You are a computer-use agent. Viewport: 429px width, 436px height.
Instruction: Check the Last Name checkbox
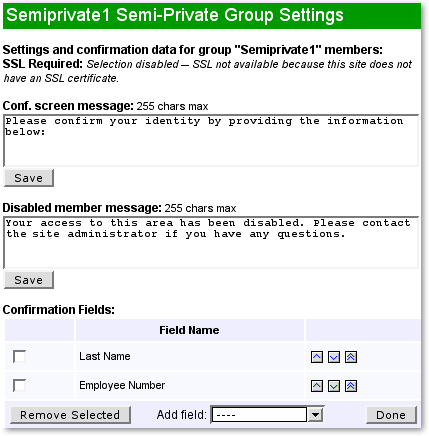coord(19,356)
